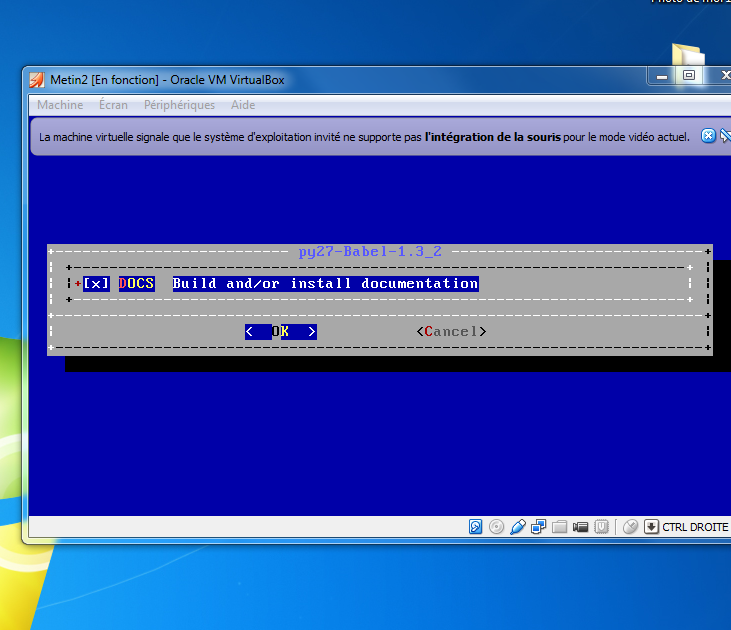Maximize the VirtualBox window
The width and height of the screenshot is (731, 630).
[x=689, y=75]
